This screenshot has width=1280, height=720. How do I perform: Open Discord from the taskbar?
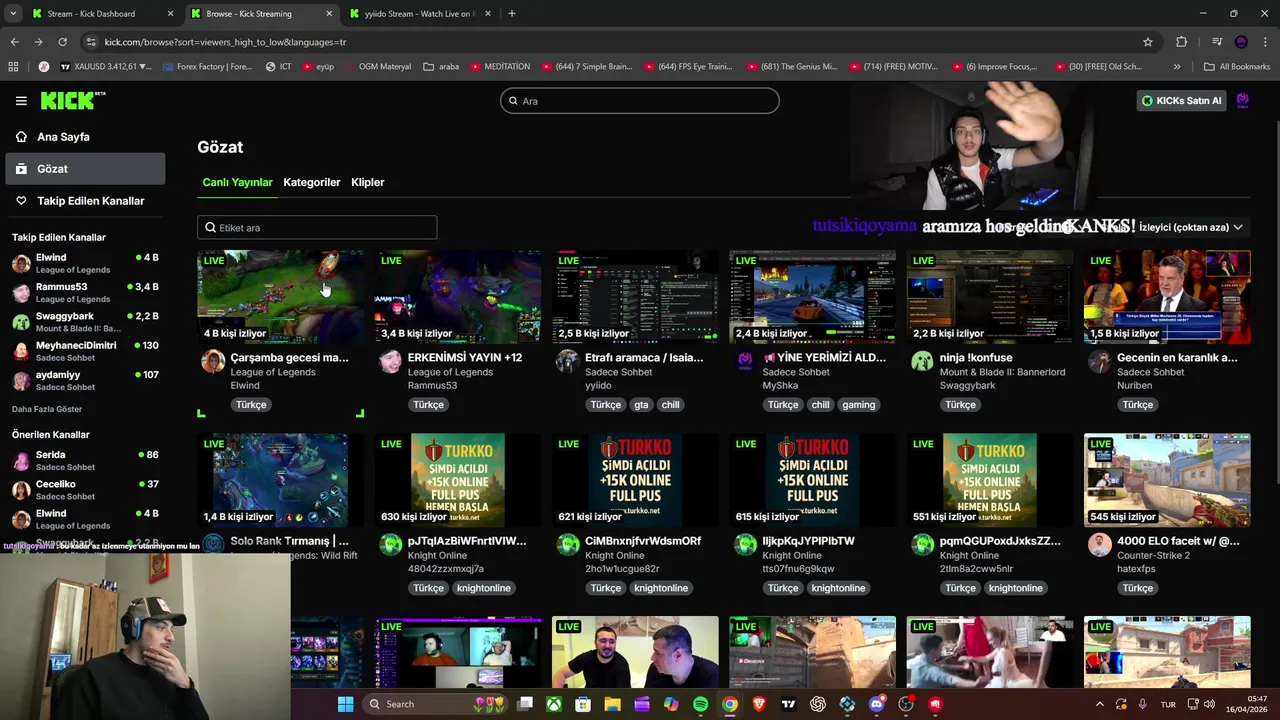click(x=877, y=704)
